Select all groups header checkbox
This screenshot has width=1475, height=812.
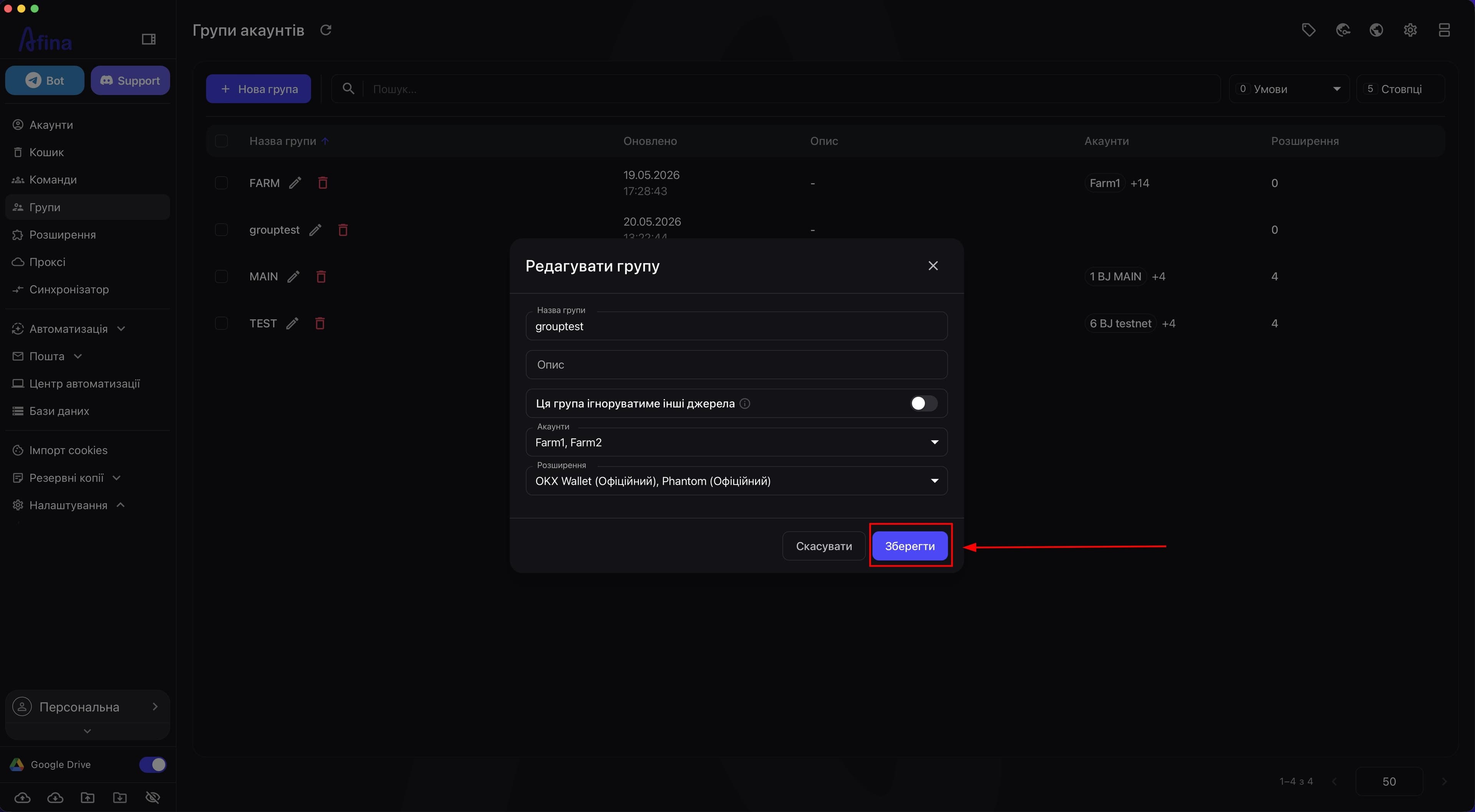(221, 141)
